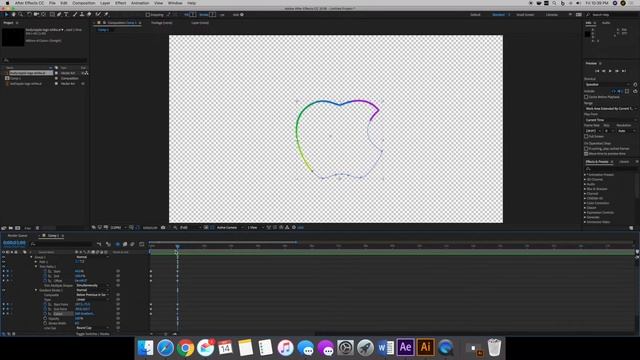Click the Hide Shy Layers icon
640x360 pixels.
coord(118,244)
